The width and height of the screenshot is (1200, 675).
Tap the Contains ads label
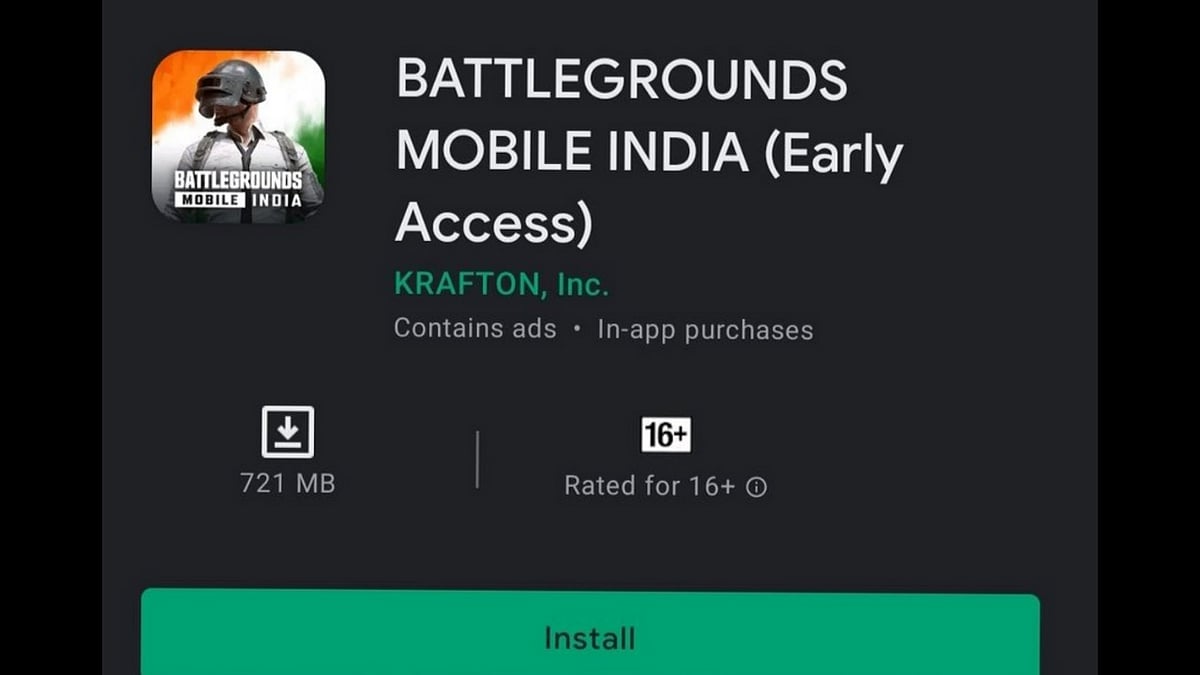click(x=475, y=328)
